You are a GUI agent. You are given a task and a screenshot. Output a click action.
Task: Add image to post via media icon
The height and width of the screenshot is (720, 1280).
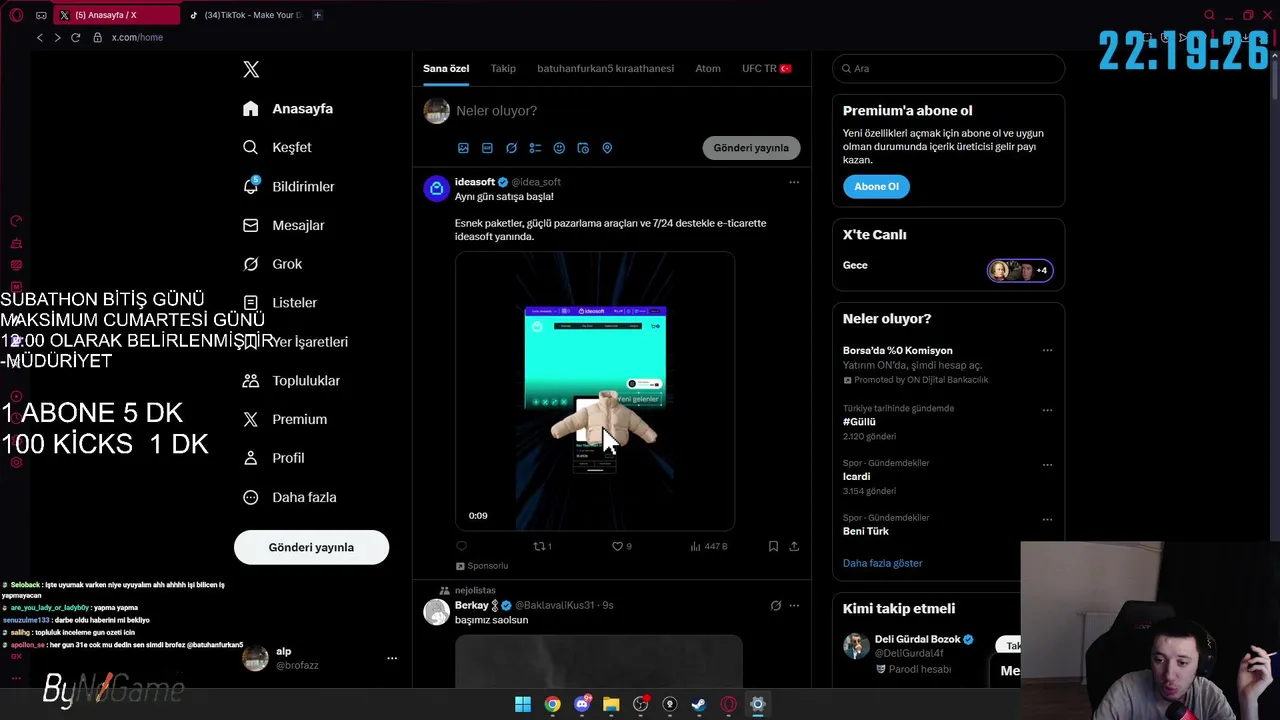(463, 148)
